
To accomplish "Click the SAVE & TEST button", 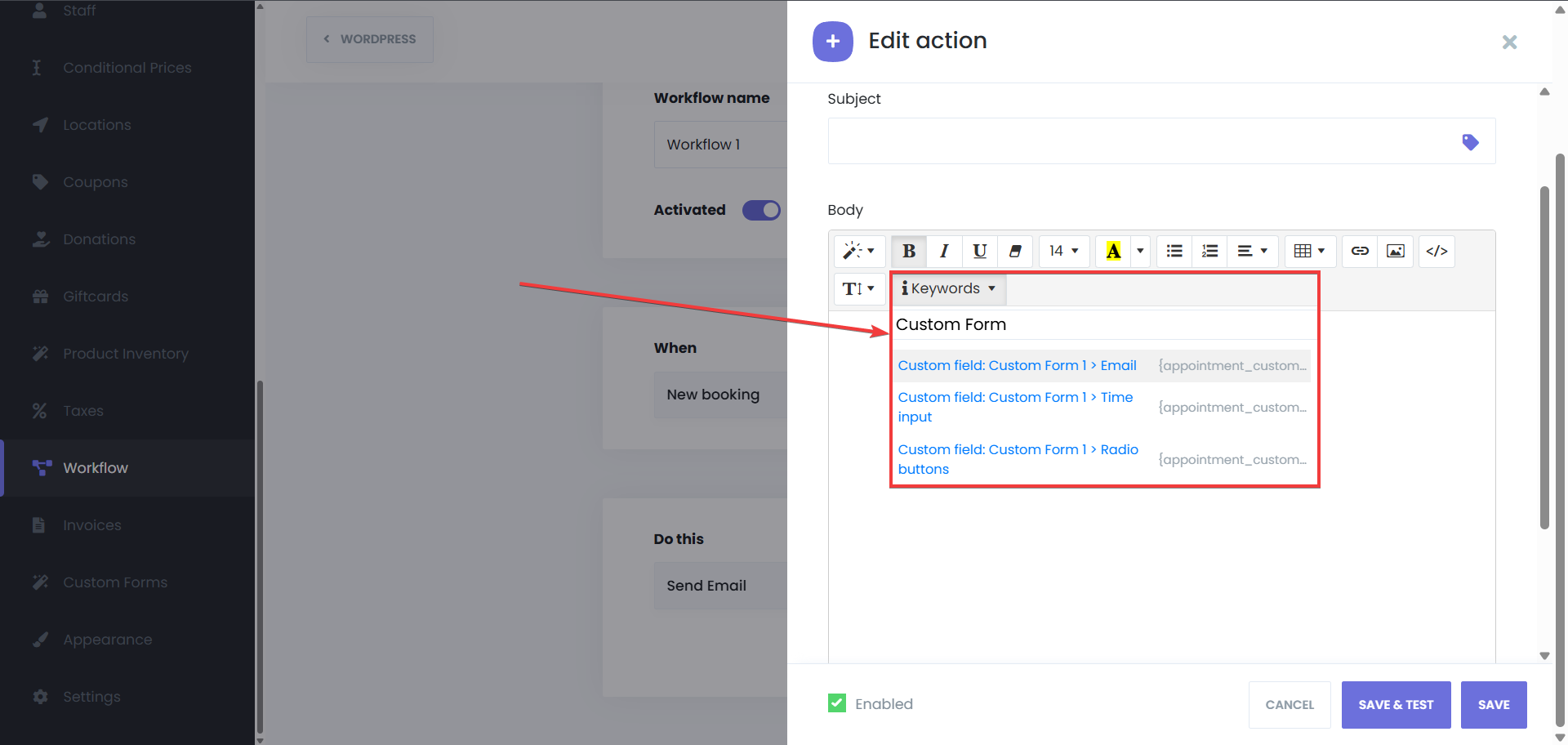I will tap(1396, 704).
